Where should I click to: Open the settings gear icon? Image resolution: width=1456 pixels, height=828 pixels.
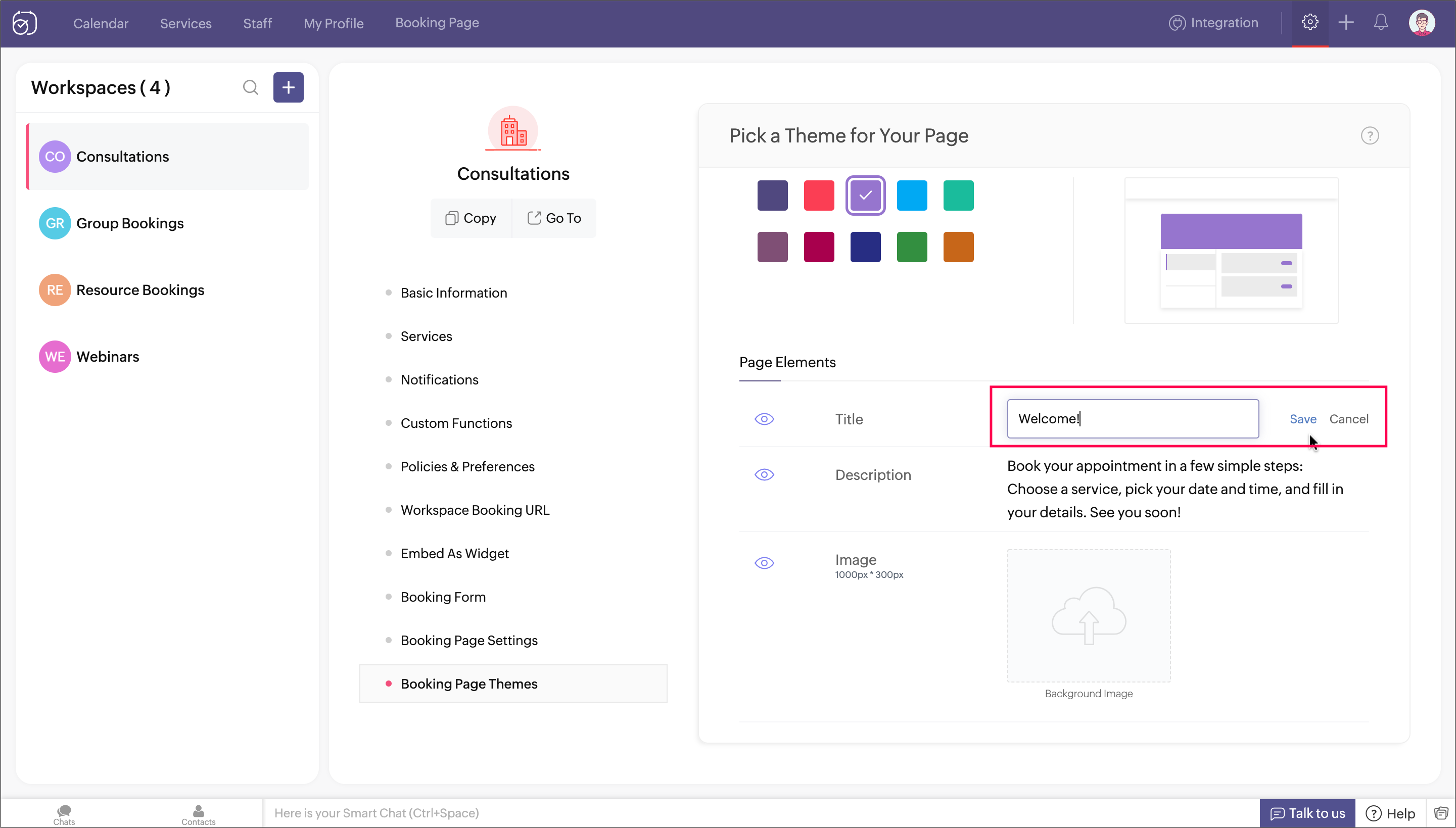point(1310,23)
